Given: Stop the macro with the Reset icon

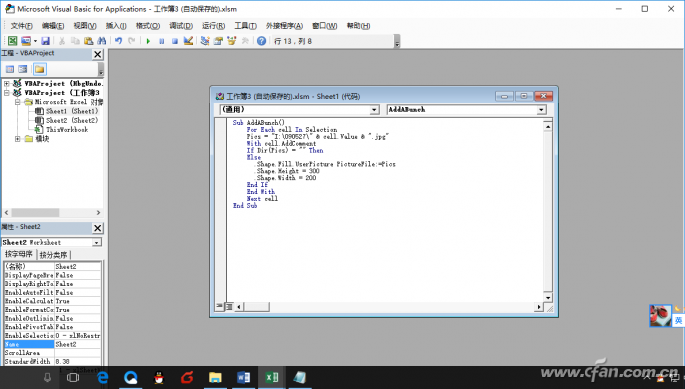Looking at the screenshot, I should tap(175, 41).
